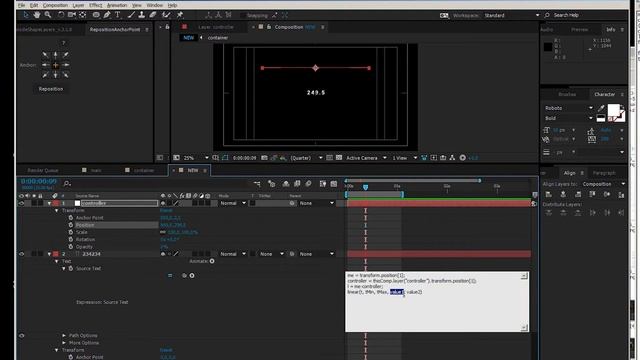The image size is (640, 360).
Task: Open the composition mini-flowchart in timeline
Action: [x=257, y=184]
